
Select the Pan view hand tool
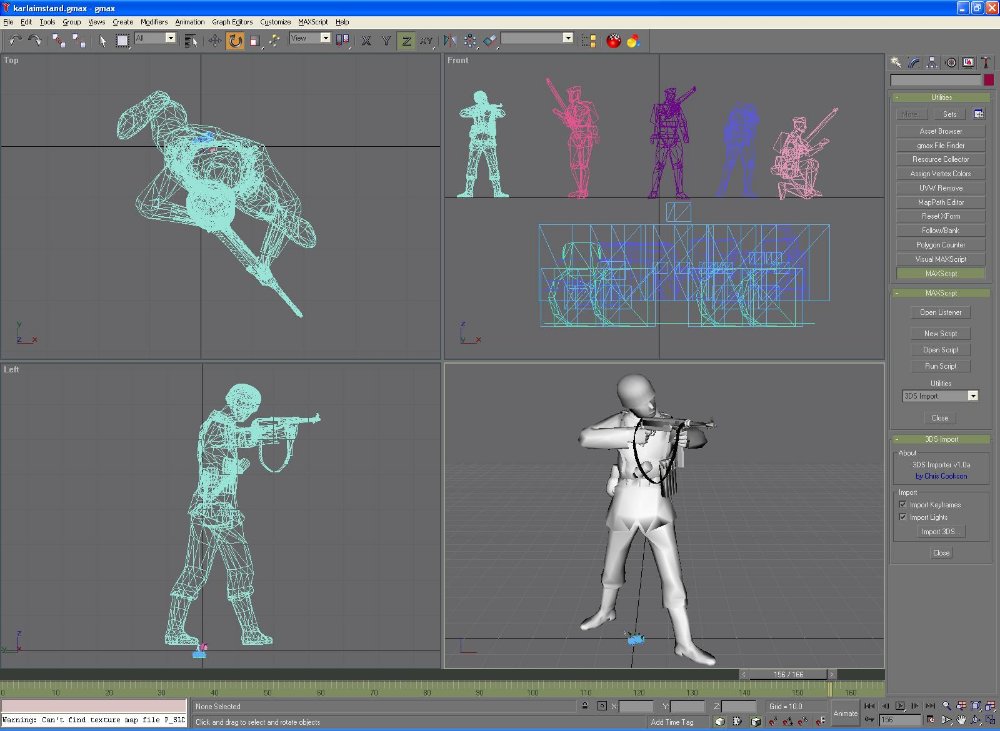(960, 720)
